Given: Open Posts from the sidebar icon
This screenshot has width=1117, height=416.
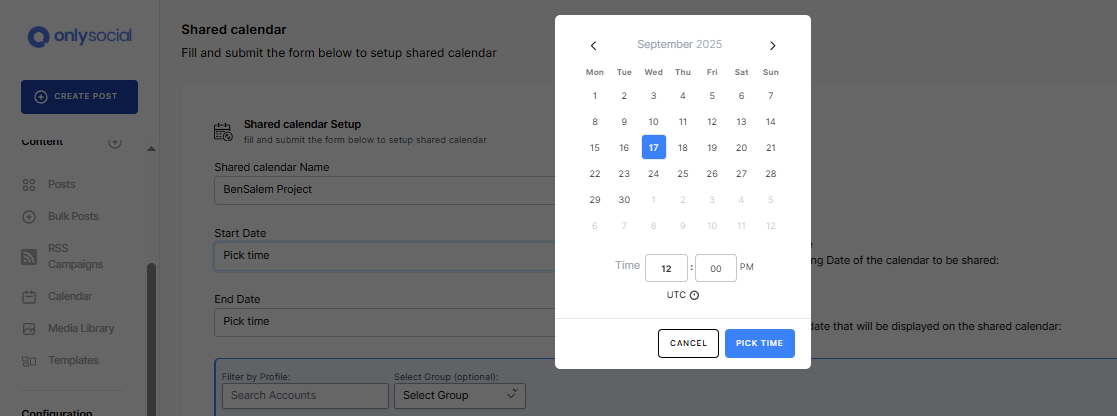Looking at the screenshot, I should (29, 185).
